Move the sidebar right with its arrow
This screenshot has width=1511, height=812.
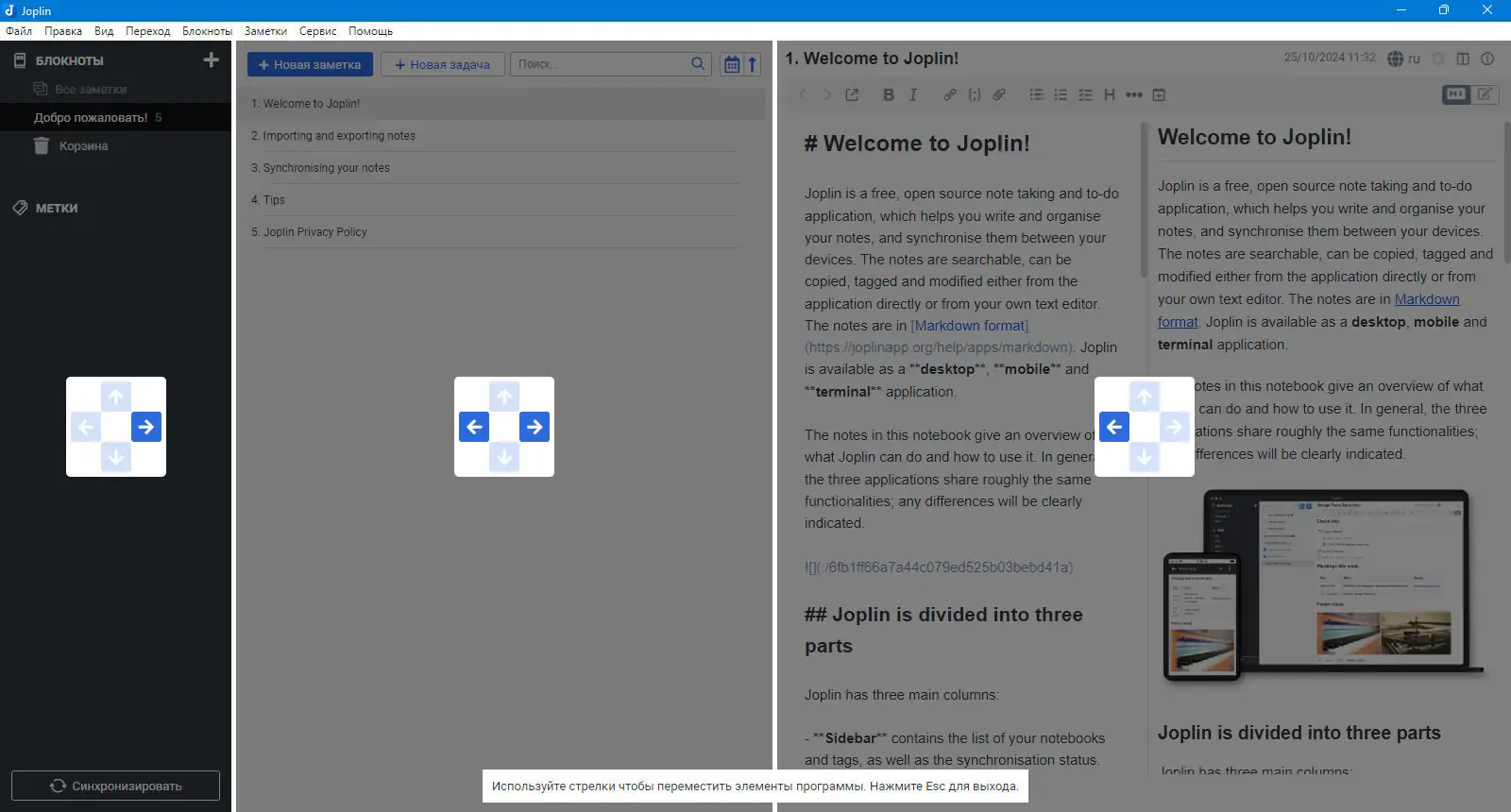tap(146, 427)
